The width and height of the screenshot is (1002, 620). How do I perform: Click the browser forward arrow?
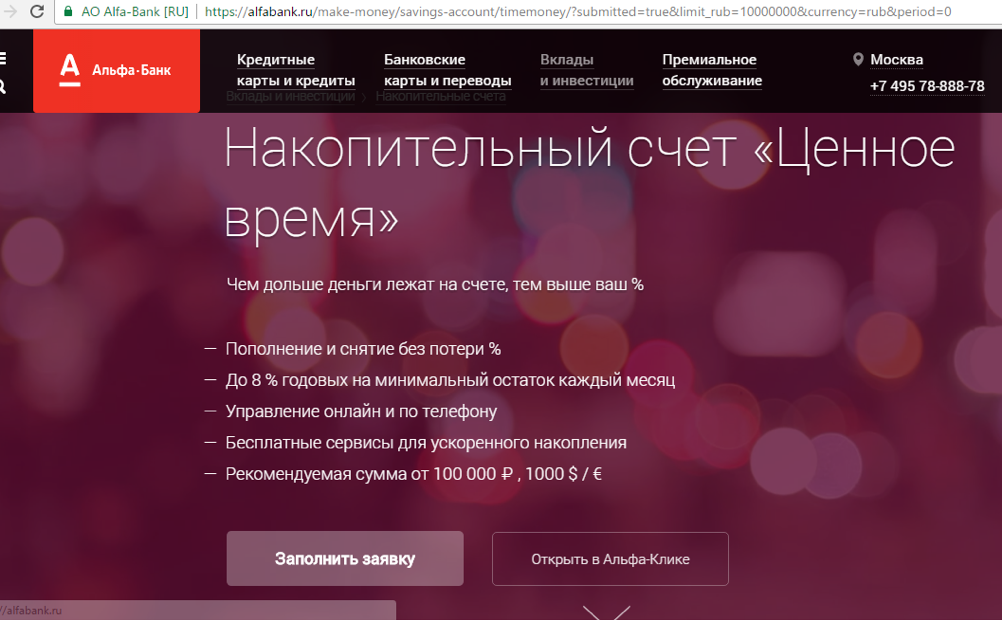(10, 11)
